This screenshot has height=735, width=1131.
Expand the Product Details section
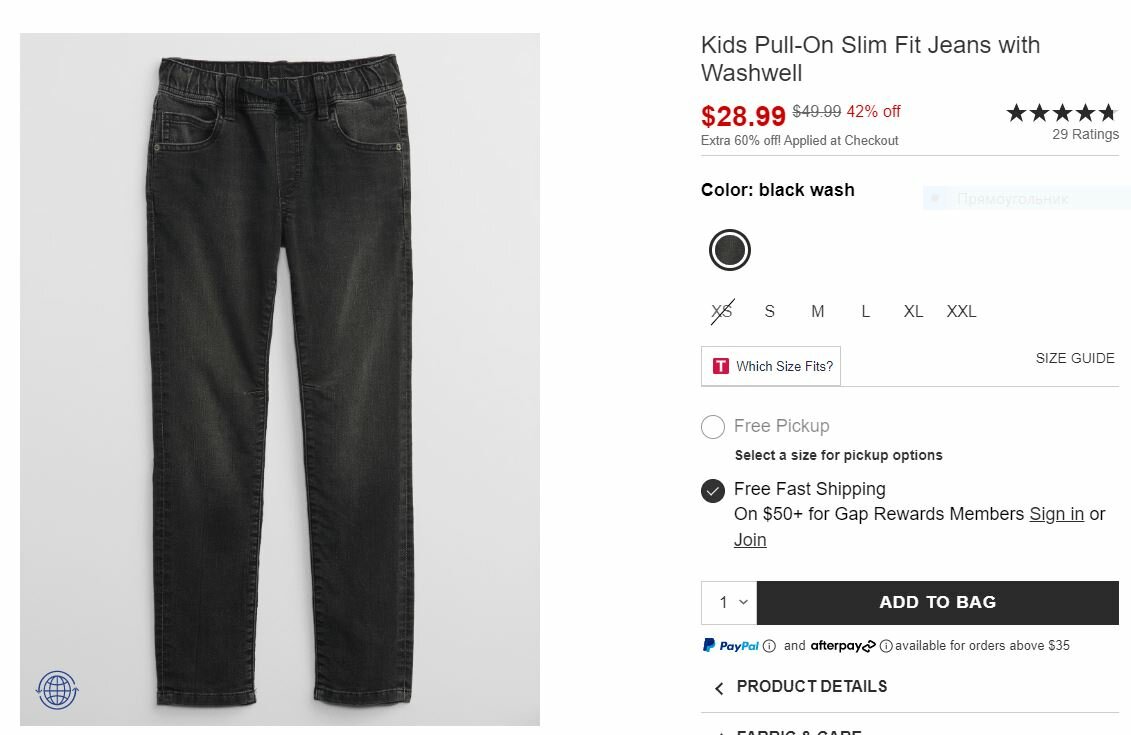click(x=811, y=687)
